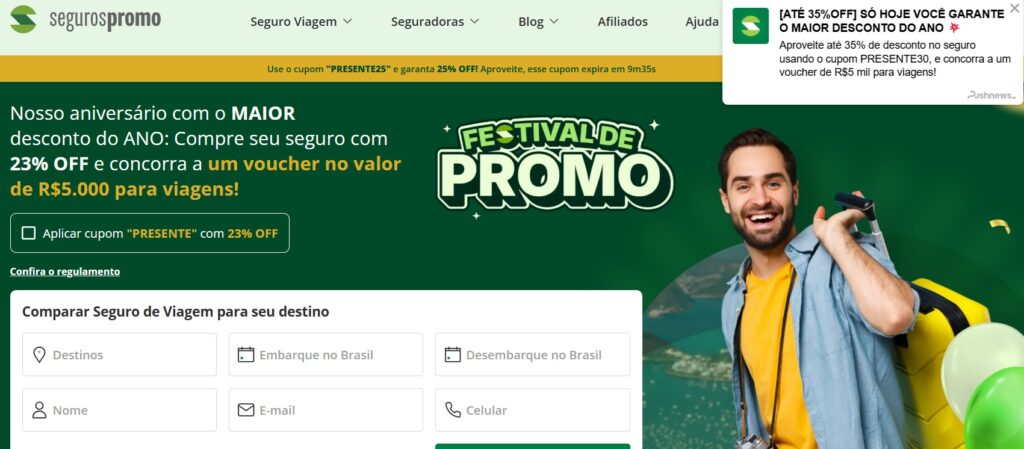Open the Blog dropdown chevron
The width and height of the screenshot is (1024, 449).
tap(554, 22)
